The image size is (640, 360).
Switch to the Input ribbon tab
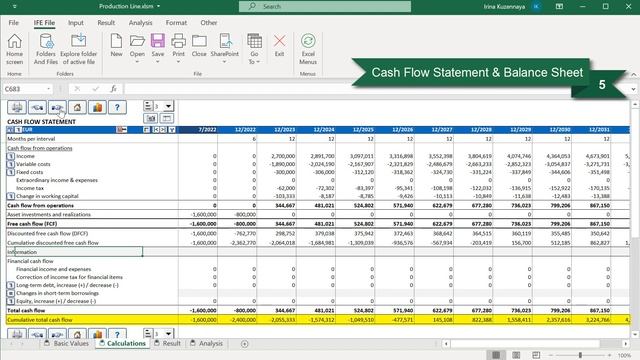(x=76, y=23)
